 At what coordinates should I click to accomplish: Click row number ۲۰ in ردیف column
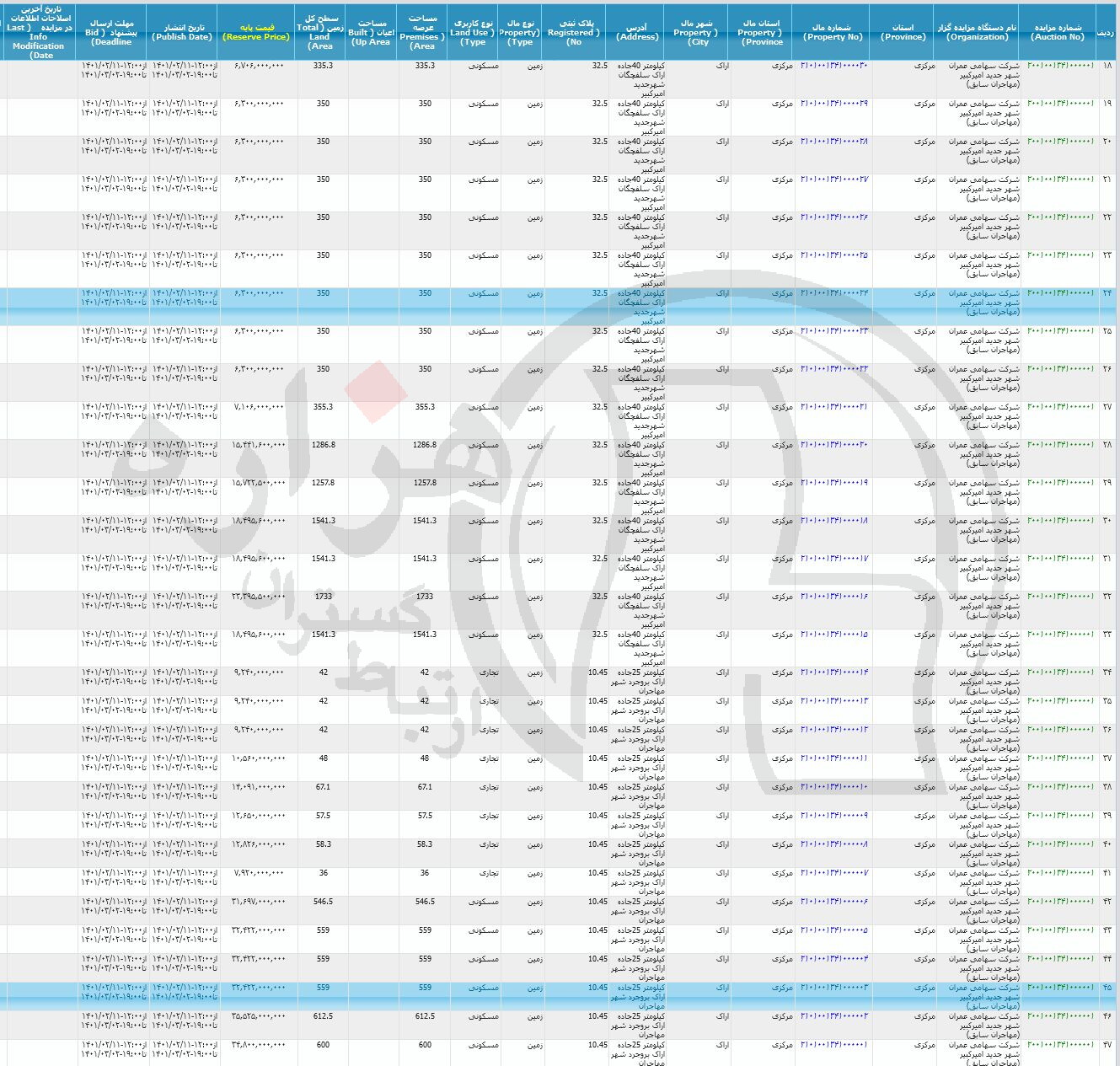[1107, 142]
